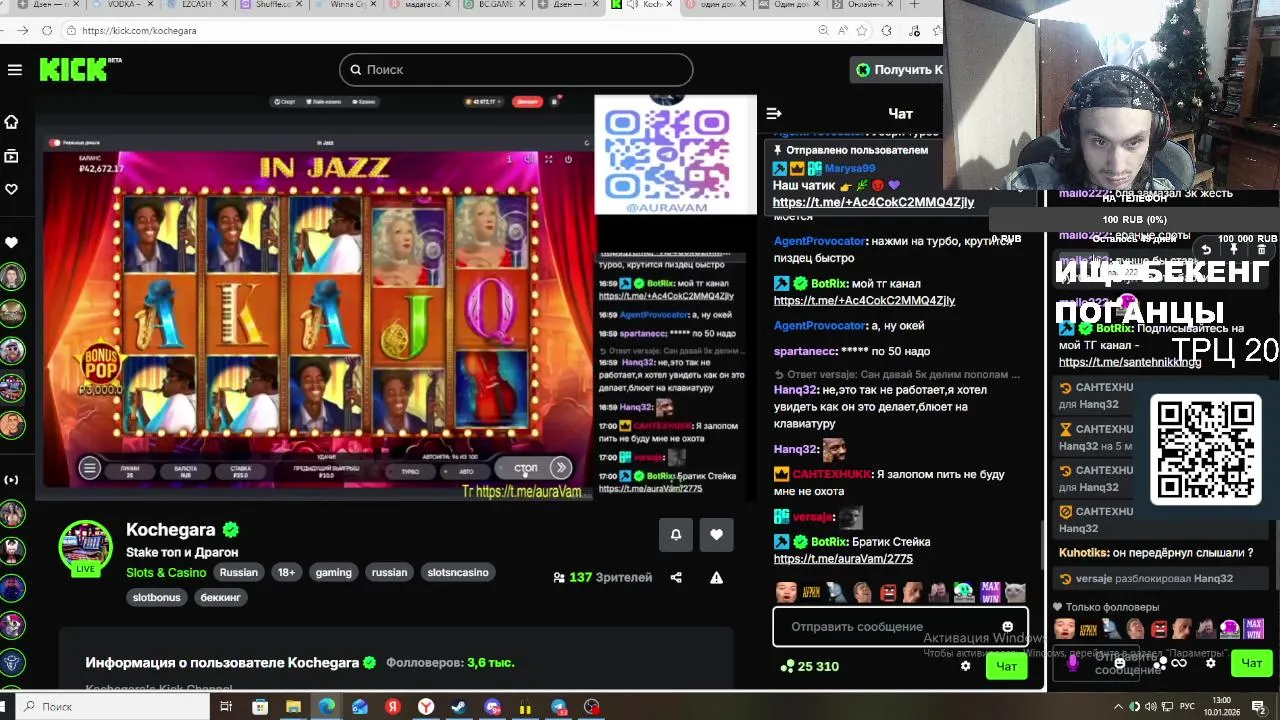Open the ЛИНИИ lines selector in the slot
This screenshot has height=720, width=1280.
tap(130, 471)
